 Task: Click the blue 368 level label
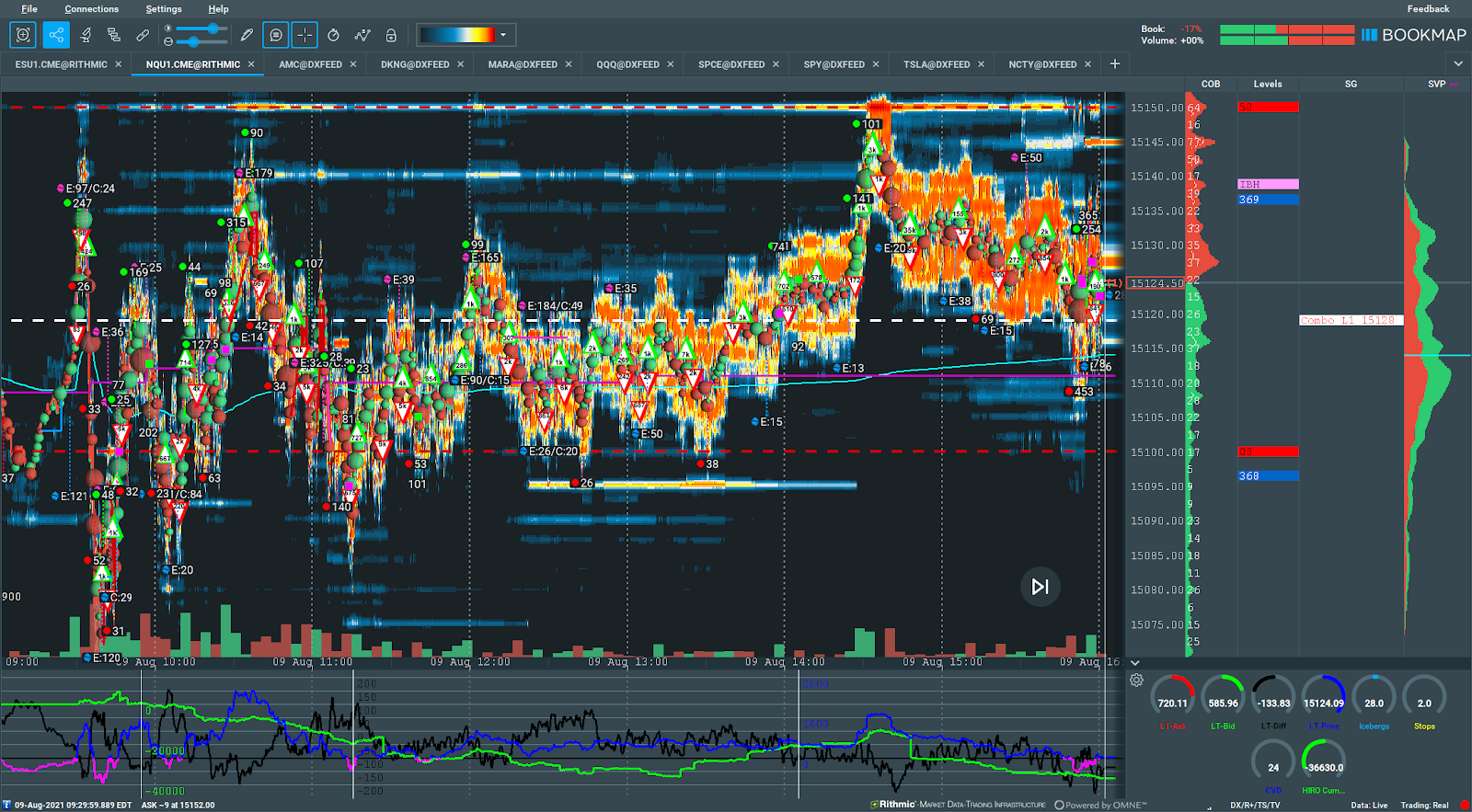tap(1268, 475)
